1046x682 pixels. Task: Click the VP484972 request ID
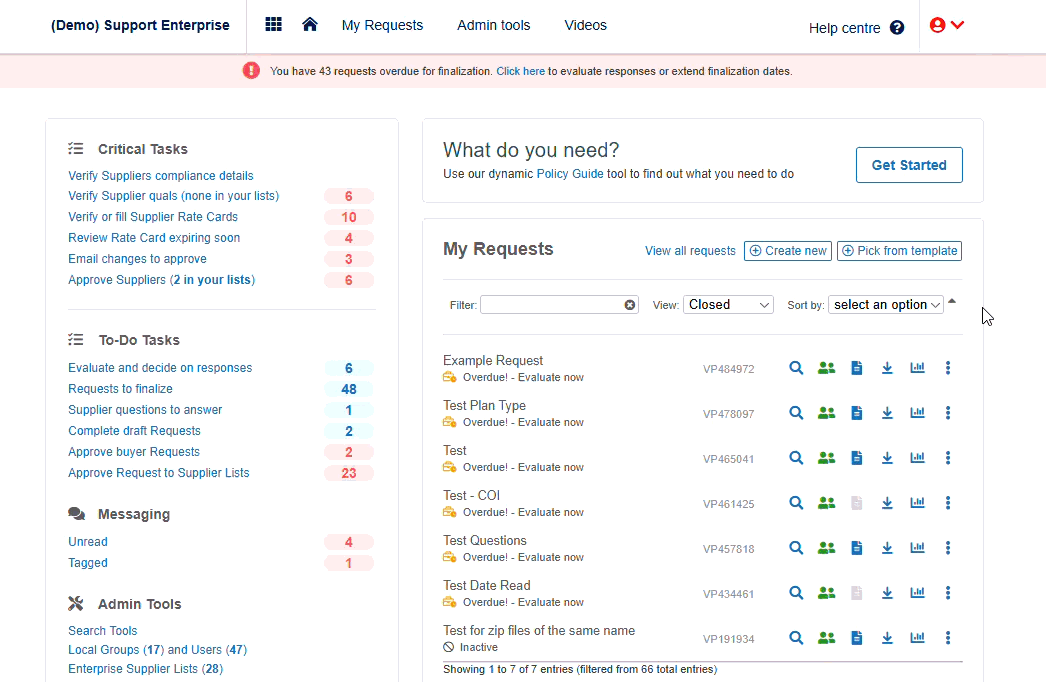click(x=728, y=369)
